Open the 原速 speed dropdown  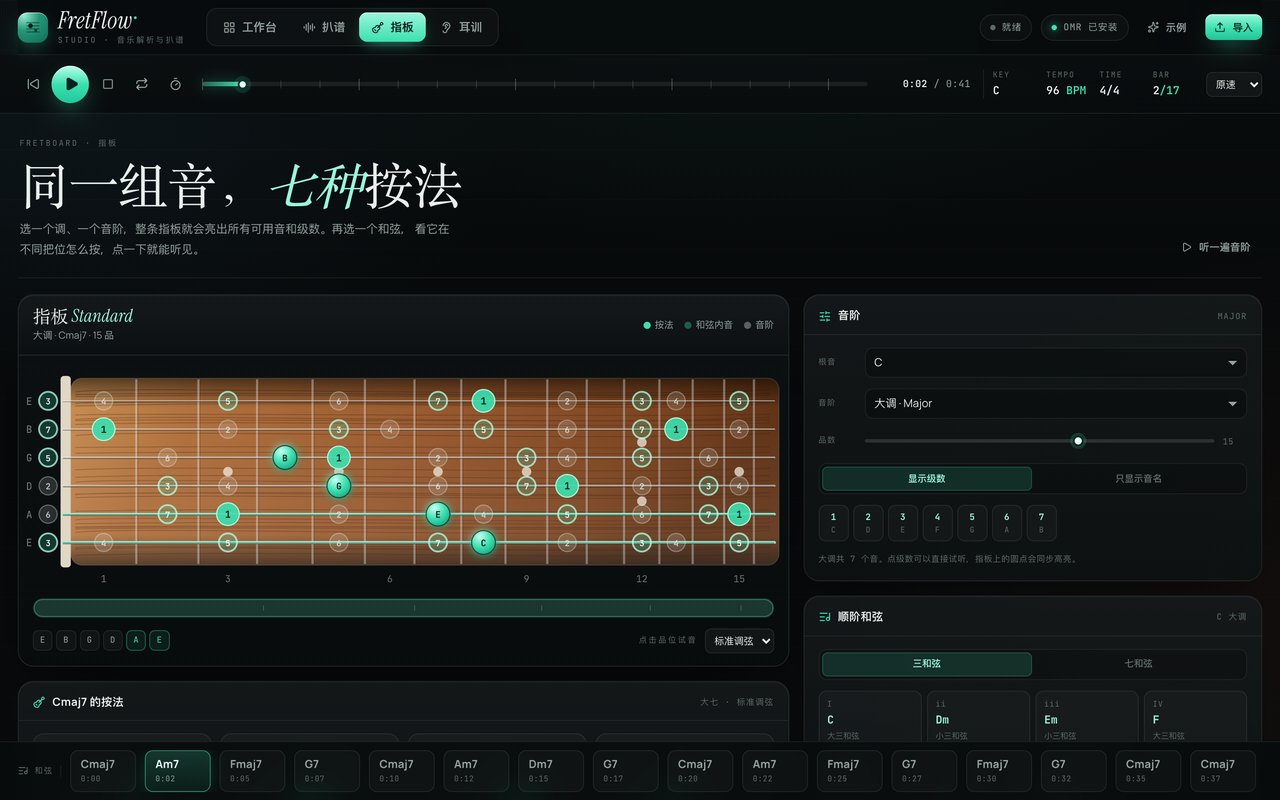[x=1233, y=85]
